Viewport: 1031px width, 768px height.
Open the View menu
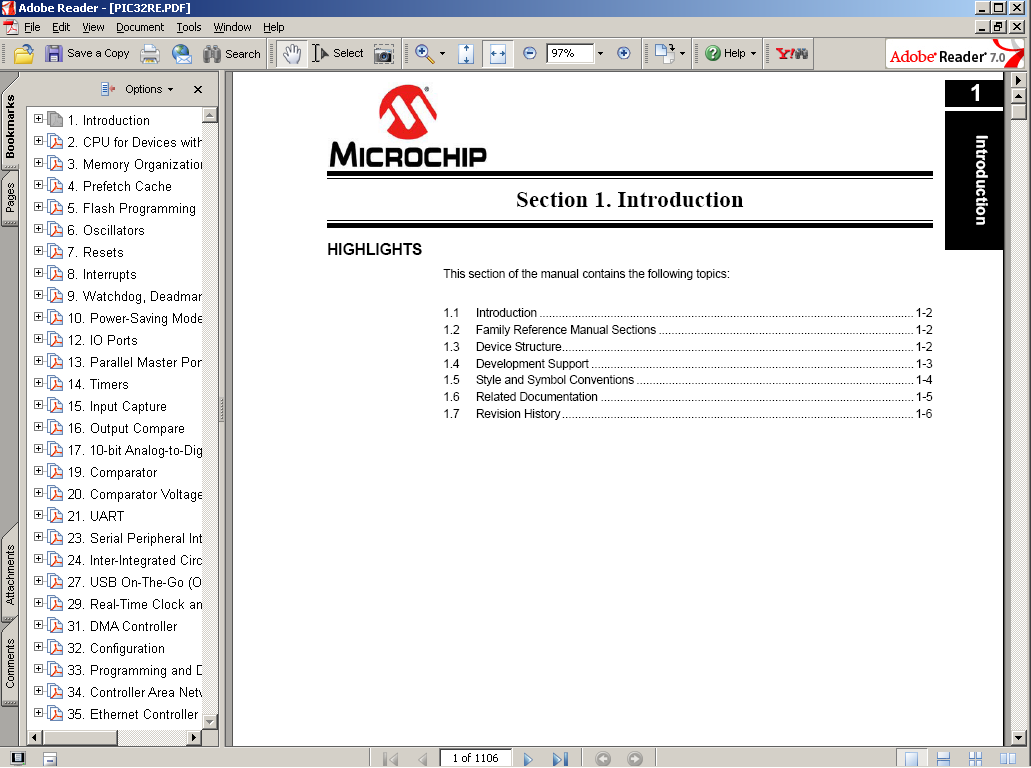[93, 27]
